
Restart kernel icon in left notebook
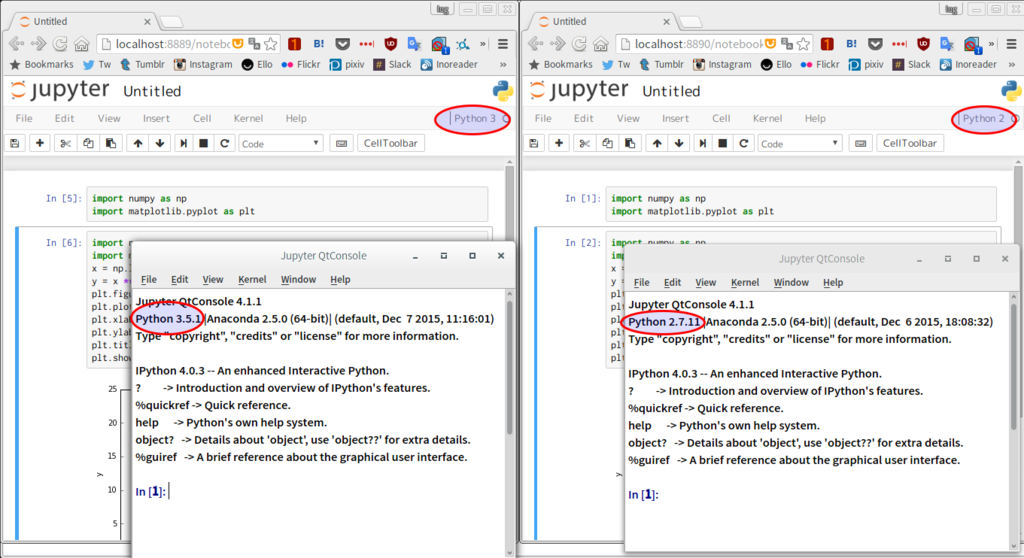click(225, 143)
